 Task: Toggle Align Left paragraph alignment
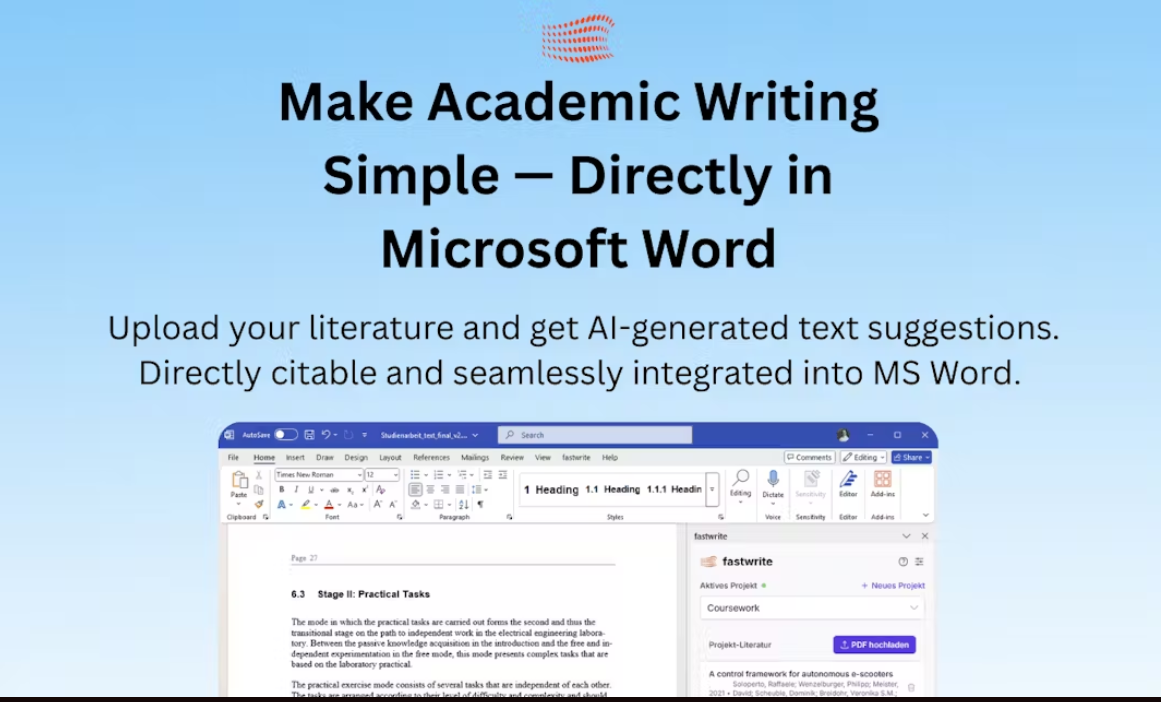click(x=415, y=489)
